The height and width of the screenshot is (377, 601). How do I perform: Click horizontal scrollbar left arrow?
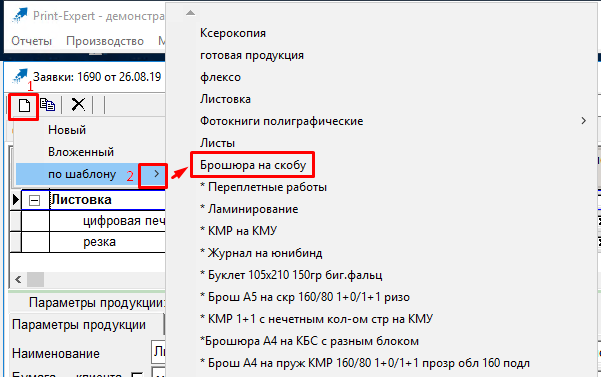tap(18, 279)
